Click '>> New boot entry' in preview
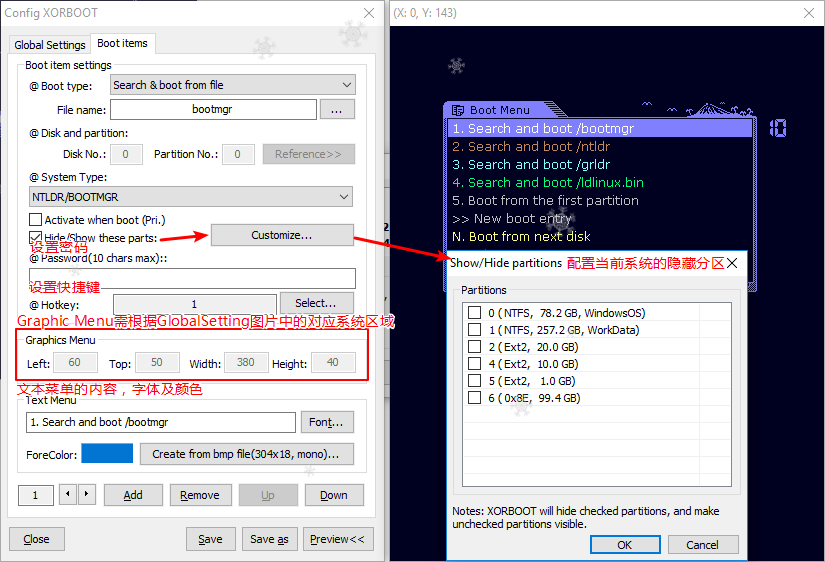 click(x=600, y=218)
